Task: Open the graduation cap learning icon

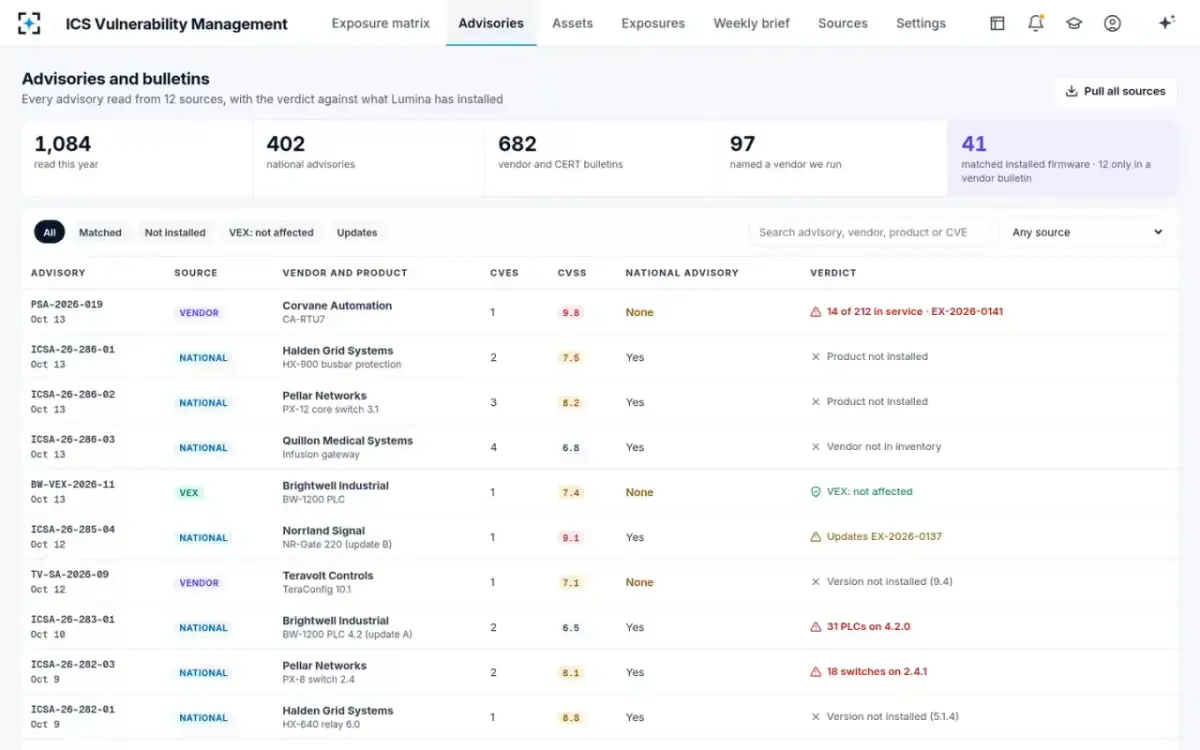Action: click(x=1074, y=23)
